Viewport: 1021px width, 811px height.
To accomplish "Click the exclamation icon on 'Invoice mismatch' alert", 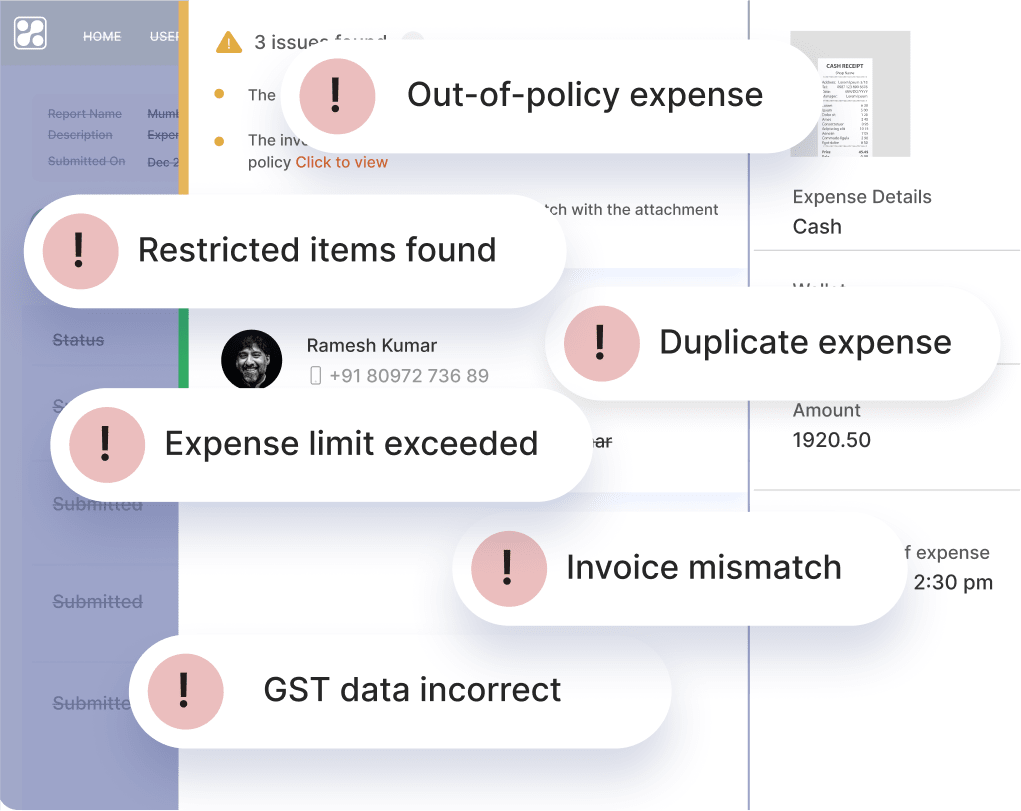I will click(x=507, y=567).
